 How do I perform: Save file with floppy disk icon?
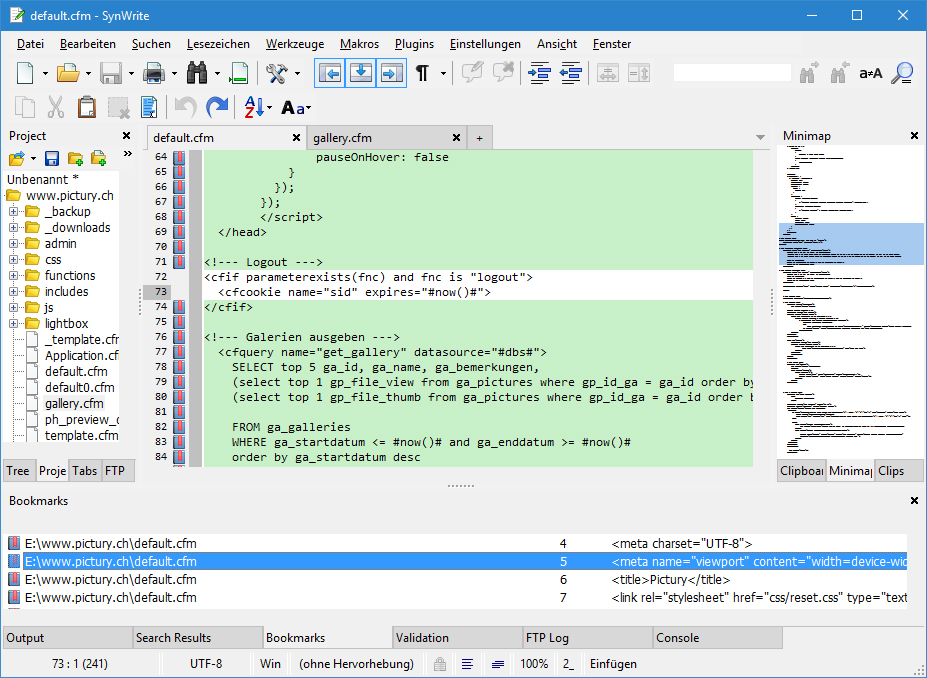(111, 73)
